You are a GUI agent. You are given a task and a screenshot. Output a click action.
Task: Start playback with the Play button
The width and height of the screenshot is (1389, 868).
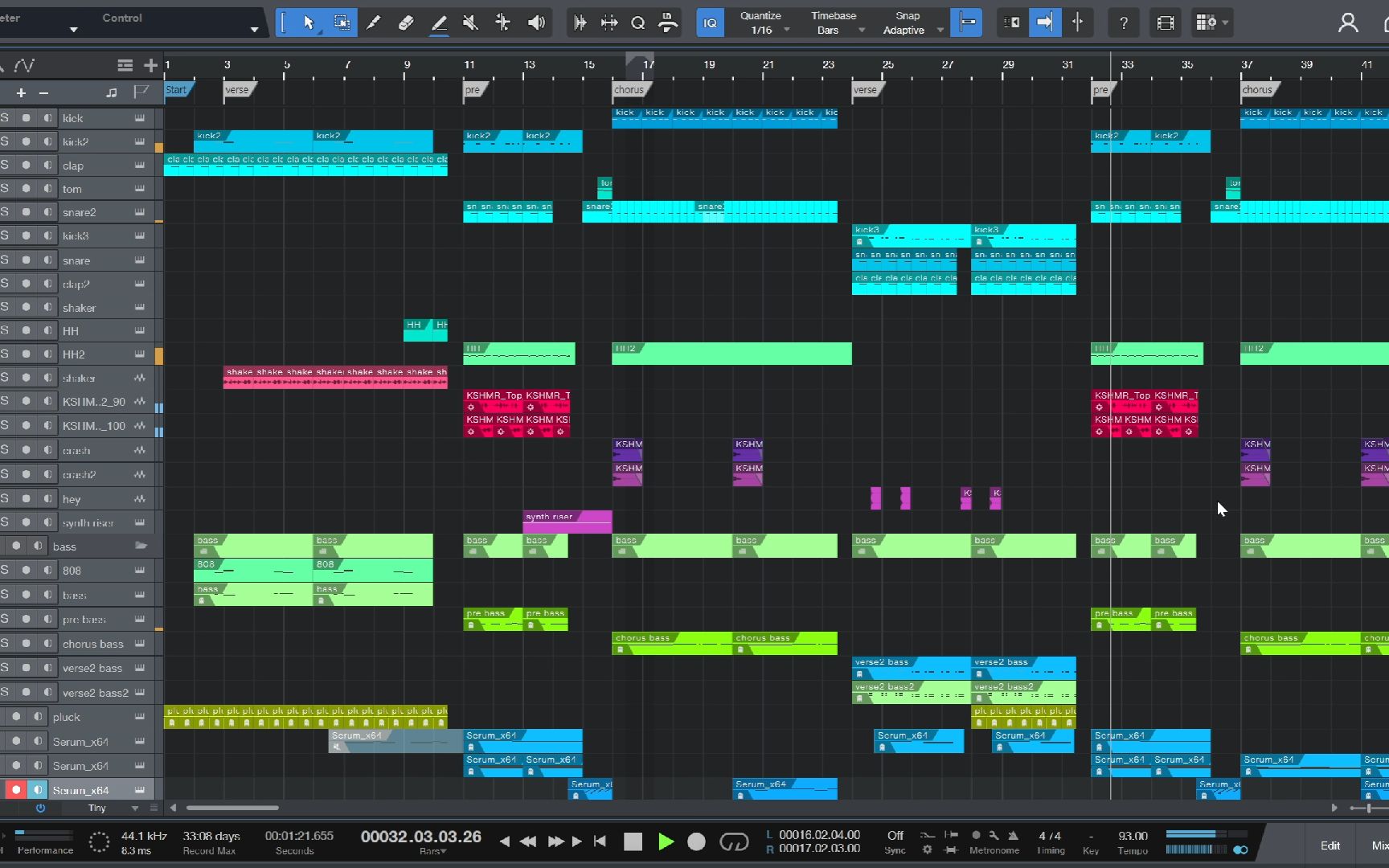pos(666,841)
